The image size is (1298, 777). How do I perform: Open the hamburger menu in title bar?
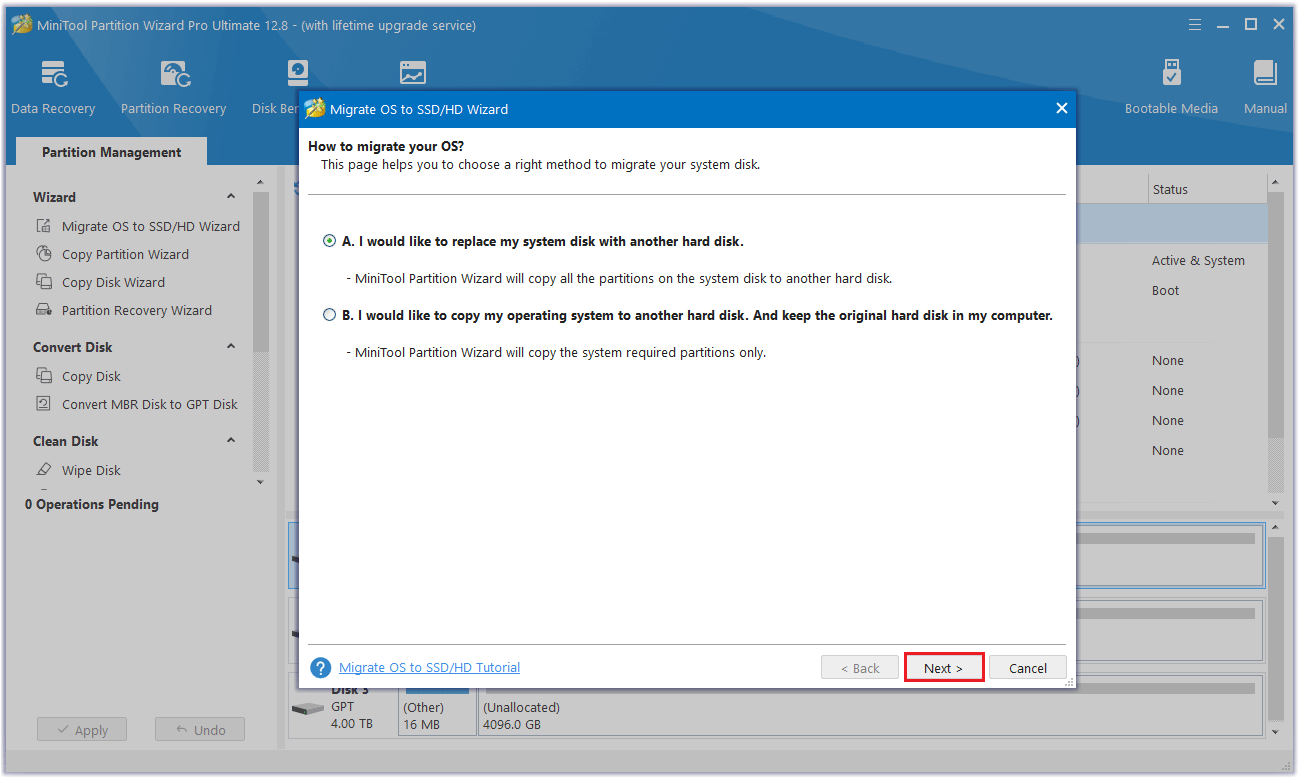point(1195,24)
